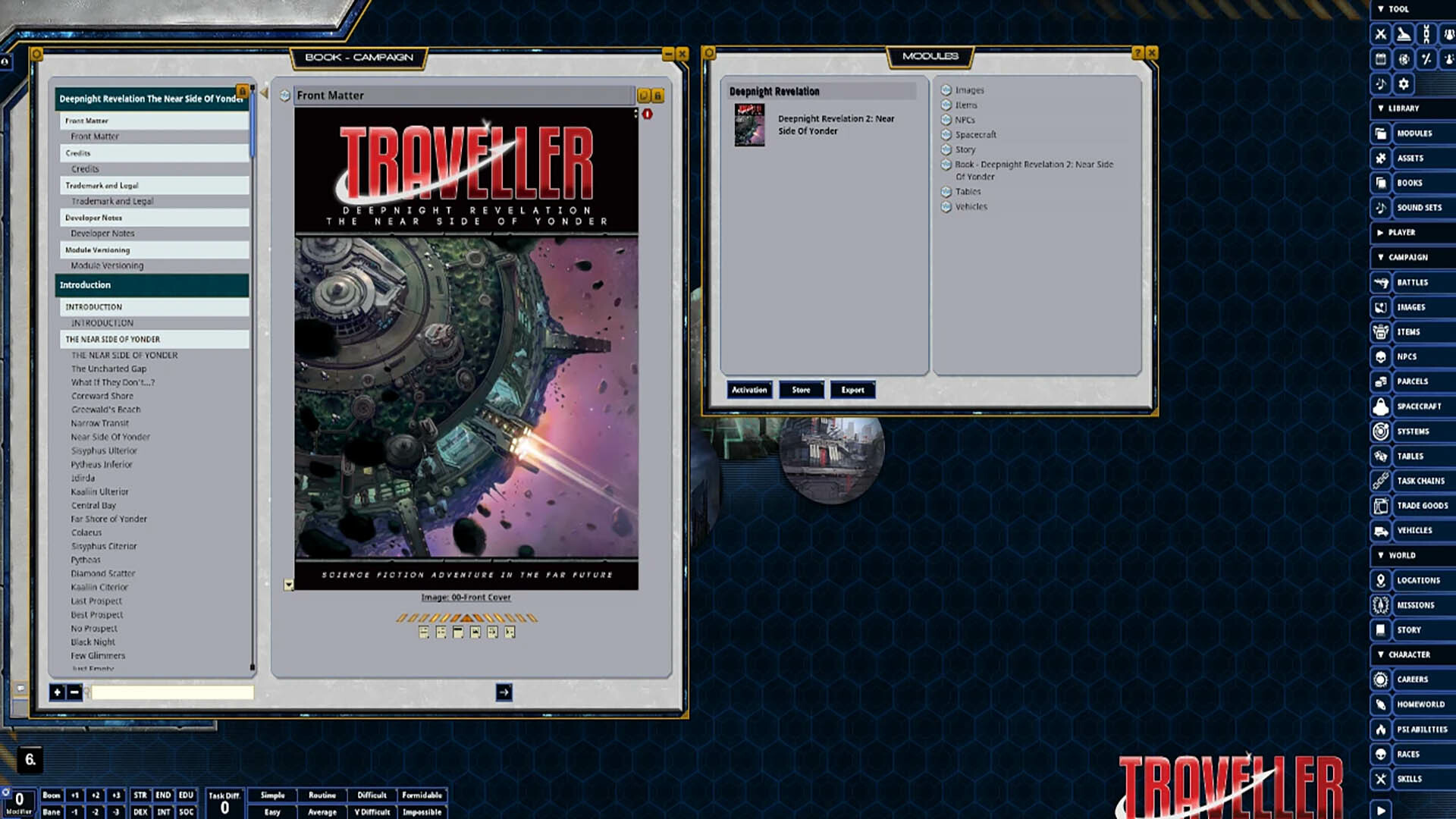Open the Assets library panel
This screenshot has width=1456, height=819.
point(1415,158)
